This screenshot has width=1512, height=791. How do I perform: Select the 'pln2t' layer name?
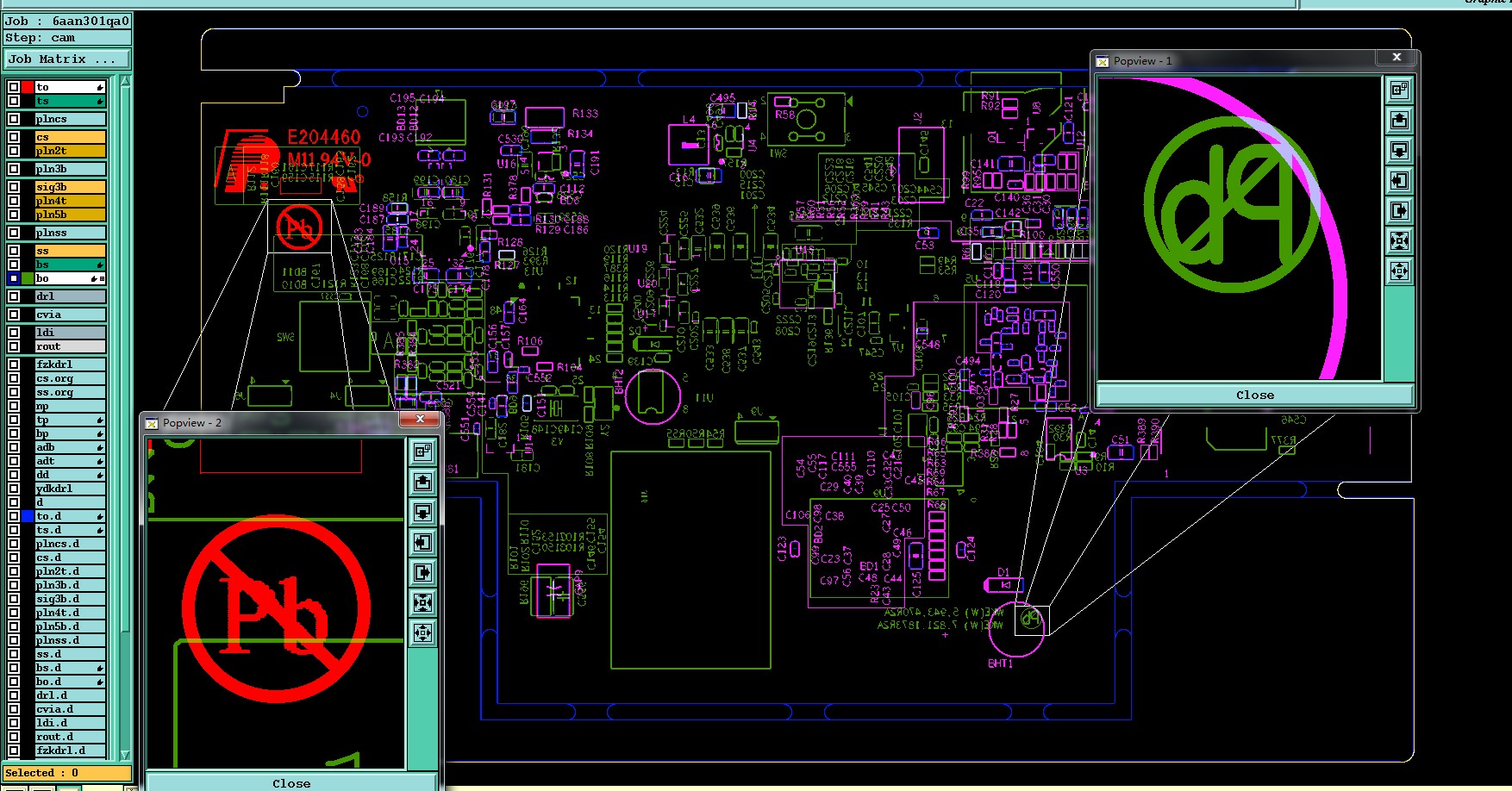point(70,151)
